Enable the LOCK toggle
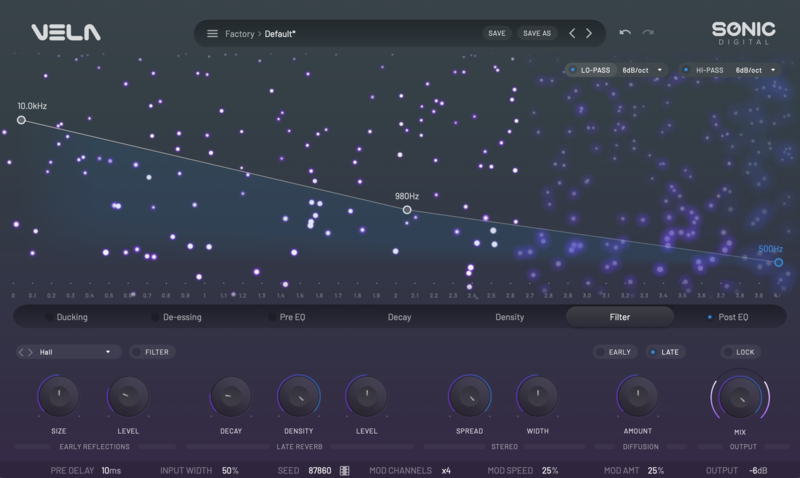Viewport: 800px width, 478px height. coord(740,352)
